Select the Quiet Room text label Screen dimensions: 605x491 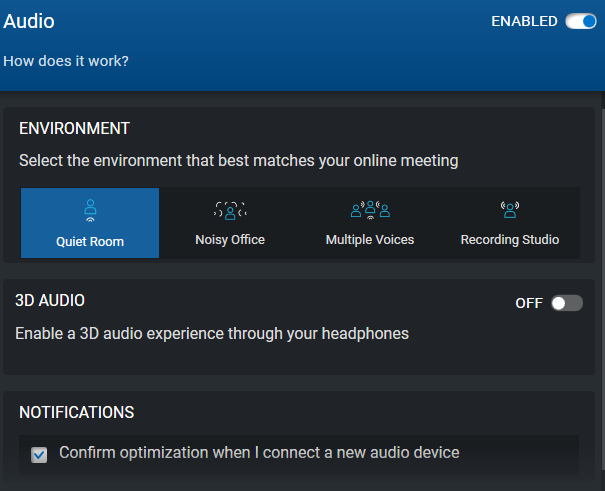click(x=90, y=241)
